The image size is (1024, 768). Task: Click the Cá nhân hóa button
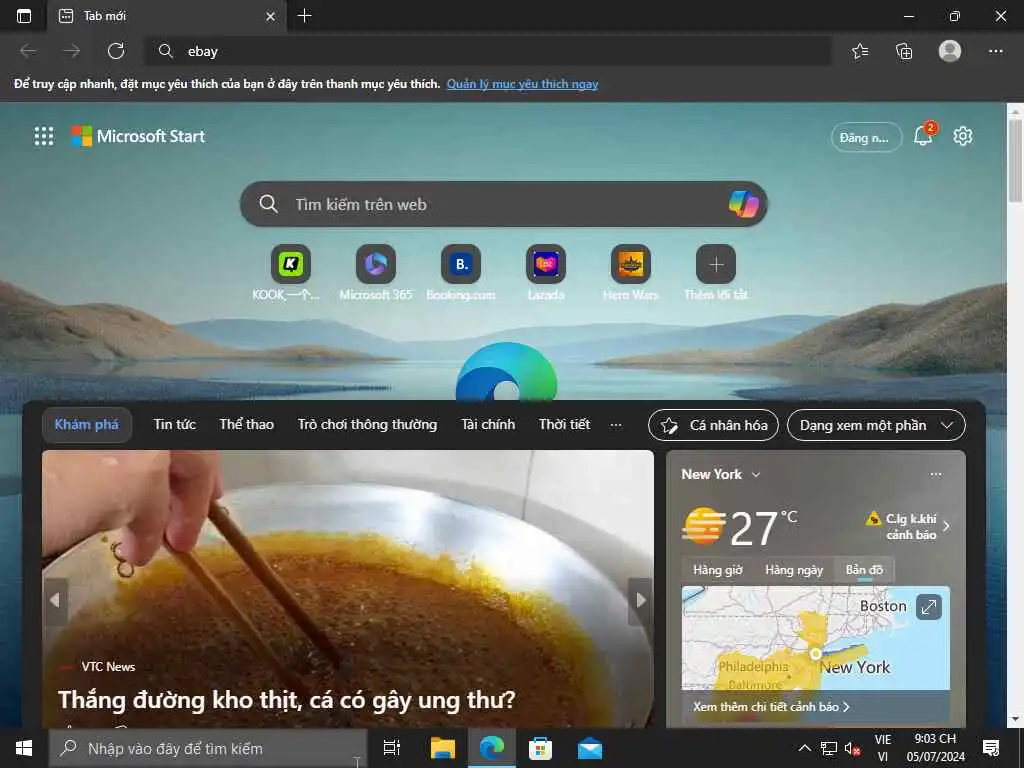(x=713, y=425)
